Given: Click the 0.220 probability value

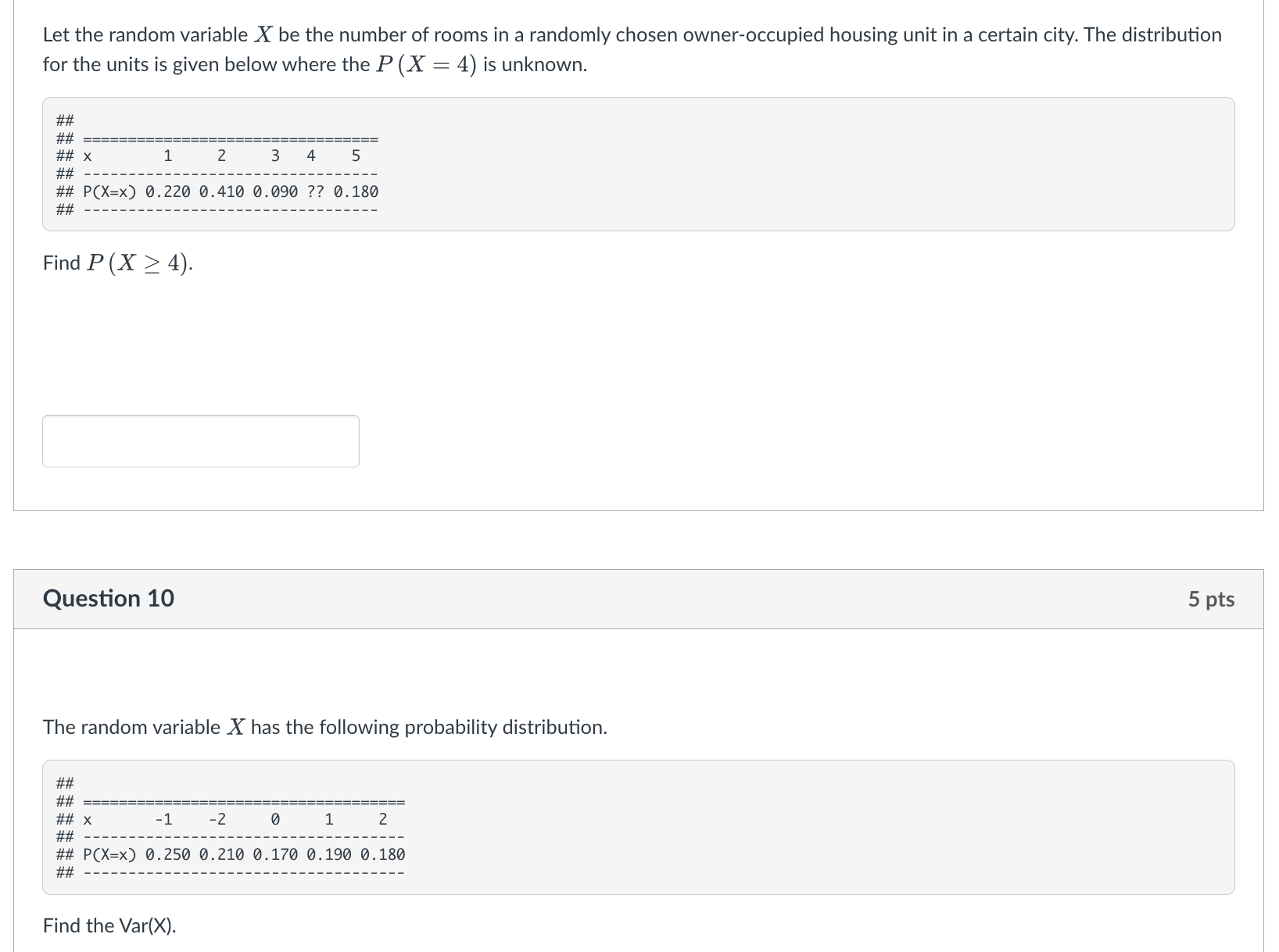Looking at the screenshot, I should [167, 191].
